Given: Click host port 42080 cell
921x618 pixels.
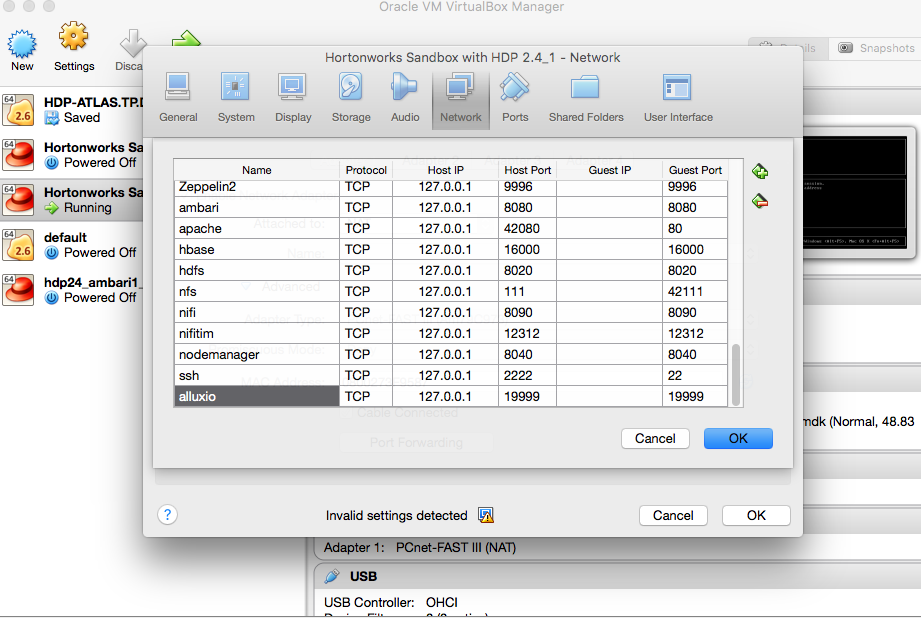Looking at the screenshot, I should (x=527, y=229).
